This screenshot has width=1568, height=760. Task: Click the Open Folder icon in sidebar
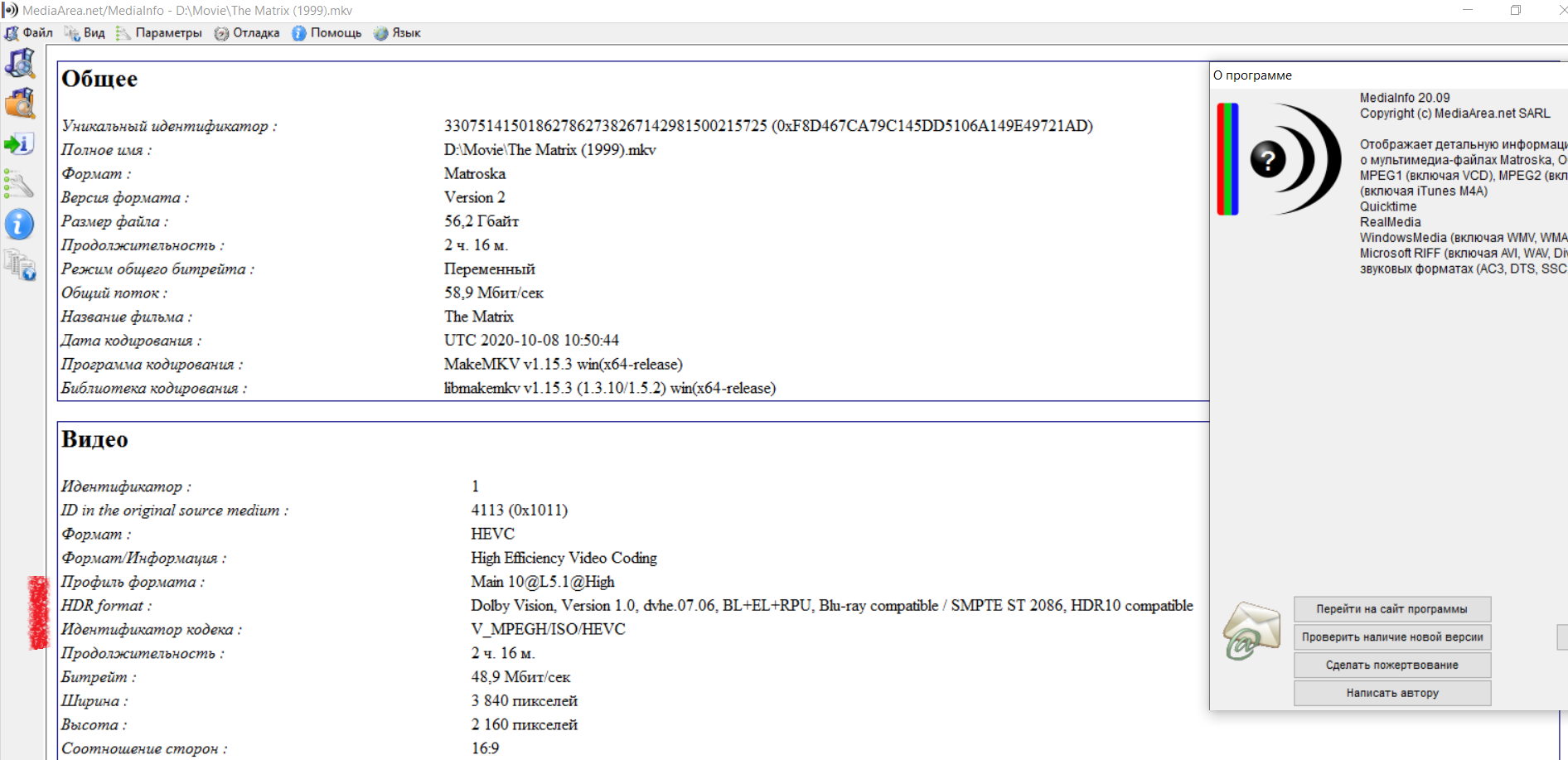(20, 104)
